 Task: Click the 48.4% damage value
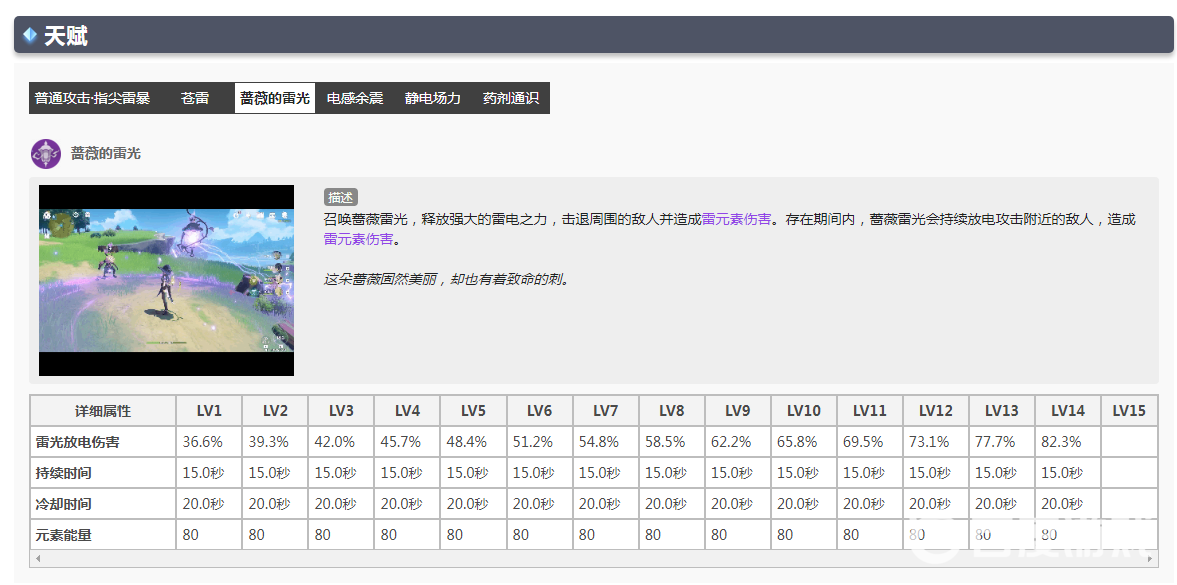click(467, 442)
